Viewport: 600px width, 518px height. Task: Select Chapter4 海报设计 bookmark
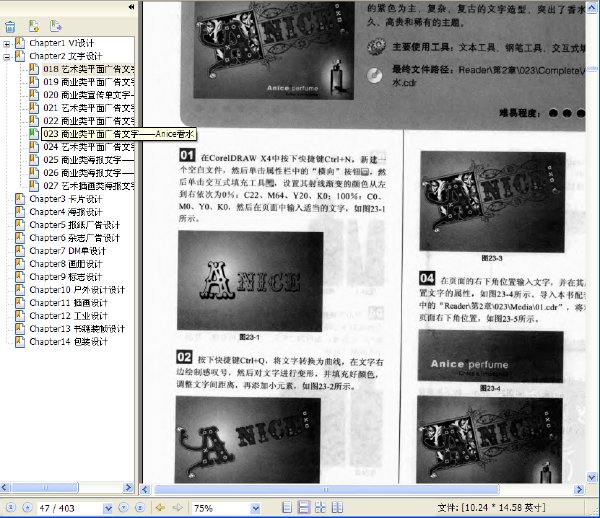[66, 212]
